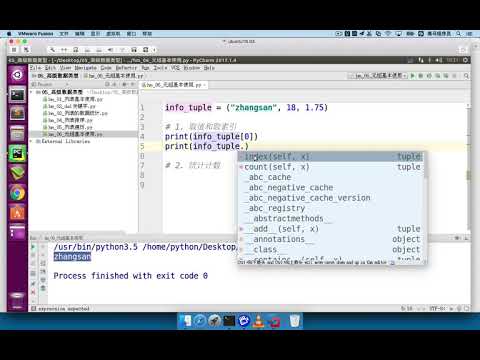Open the Tools menu
Viewport: 480px width, 360px height.
(x=160, y=68)
